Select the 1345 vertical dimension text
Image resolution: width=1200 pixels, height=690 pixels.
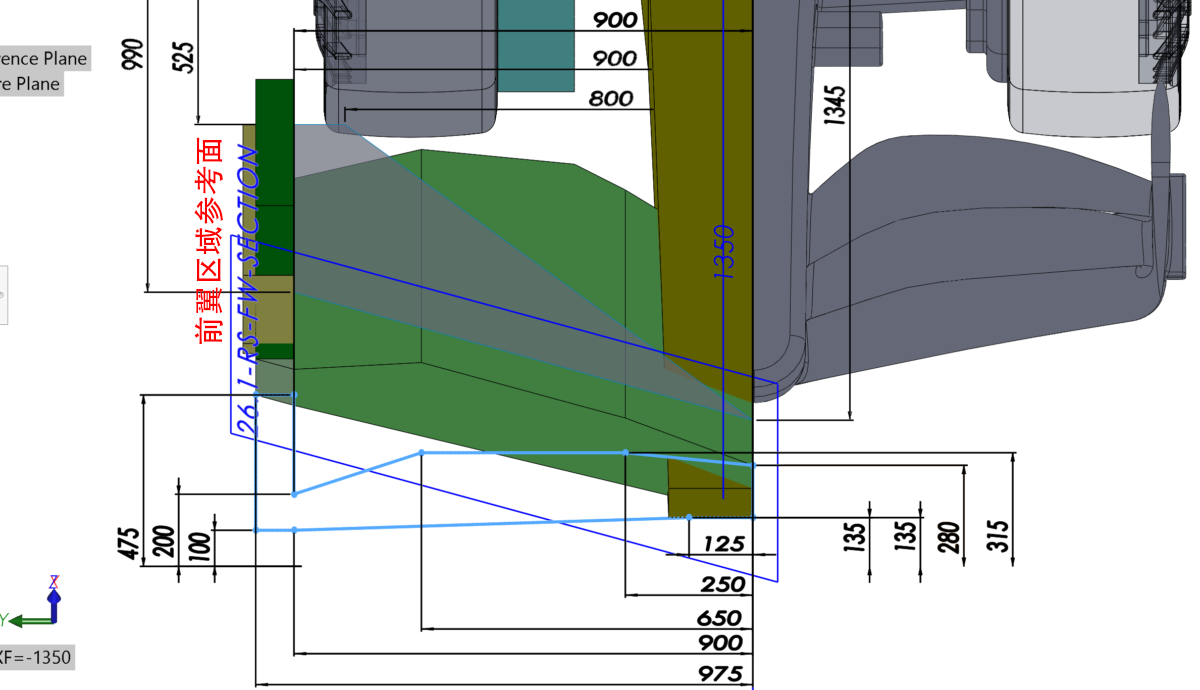[835, 105]
